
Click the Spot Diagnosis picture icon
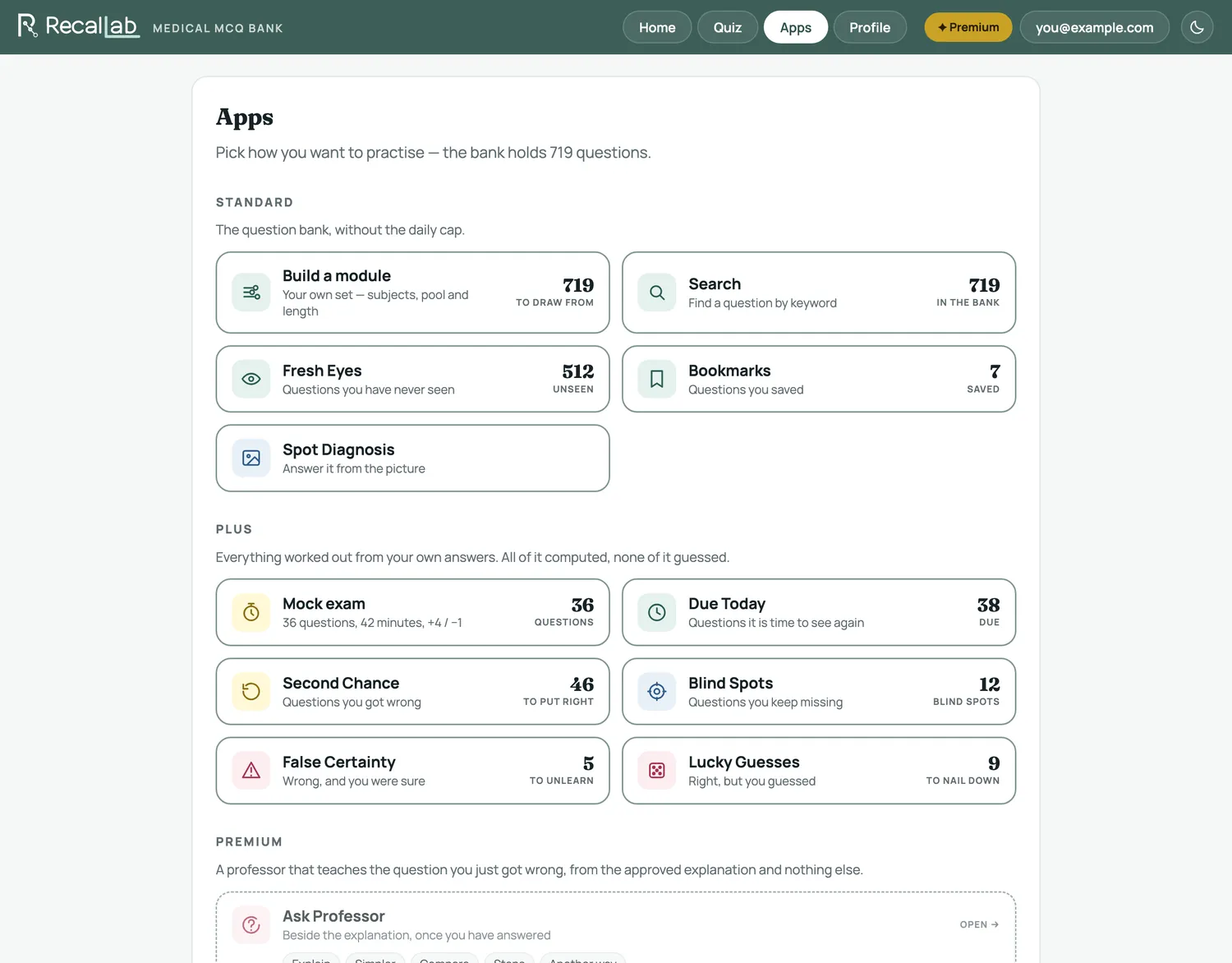(x=251, y=458)
